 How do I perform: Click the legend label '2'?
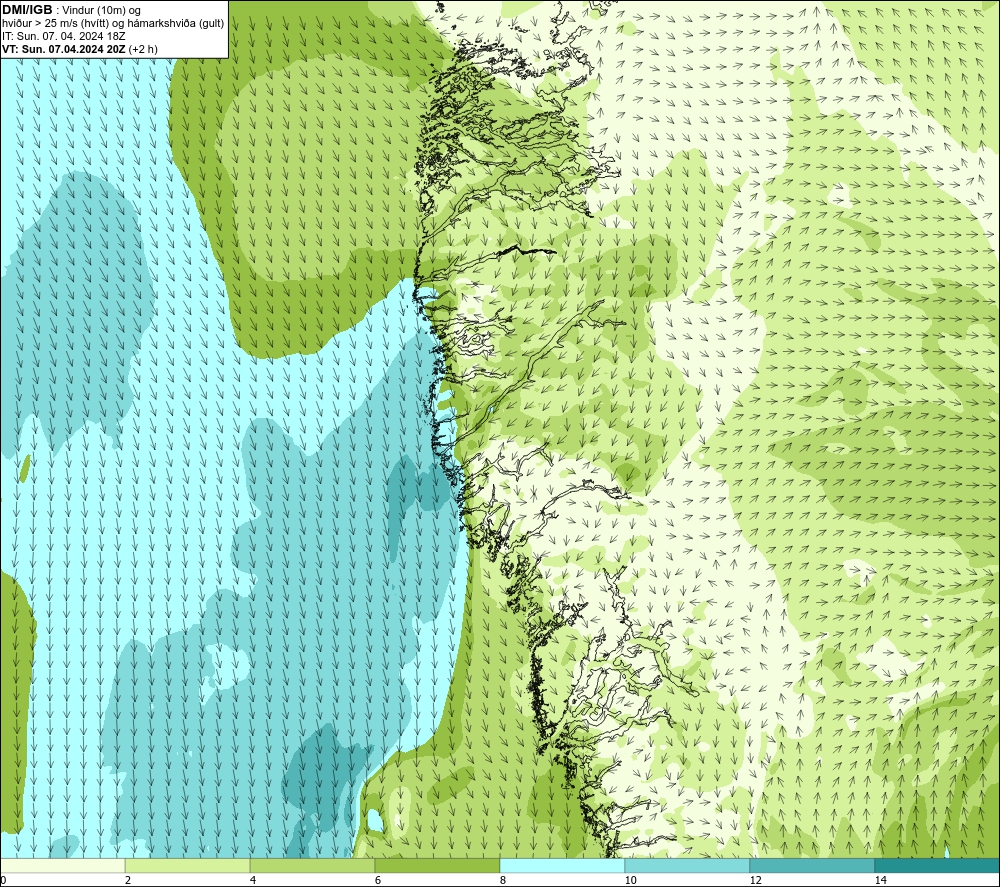tap(128, 880)
